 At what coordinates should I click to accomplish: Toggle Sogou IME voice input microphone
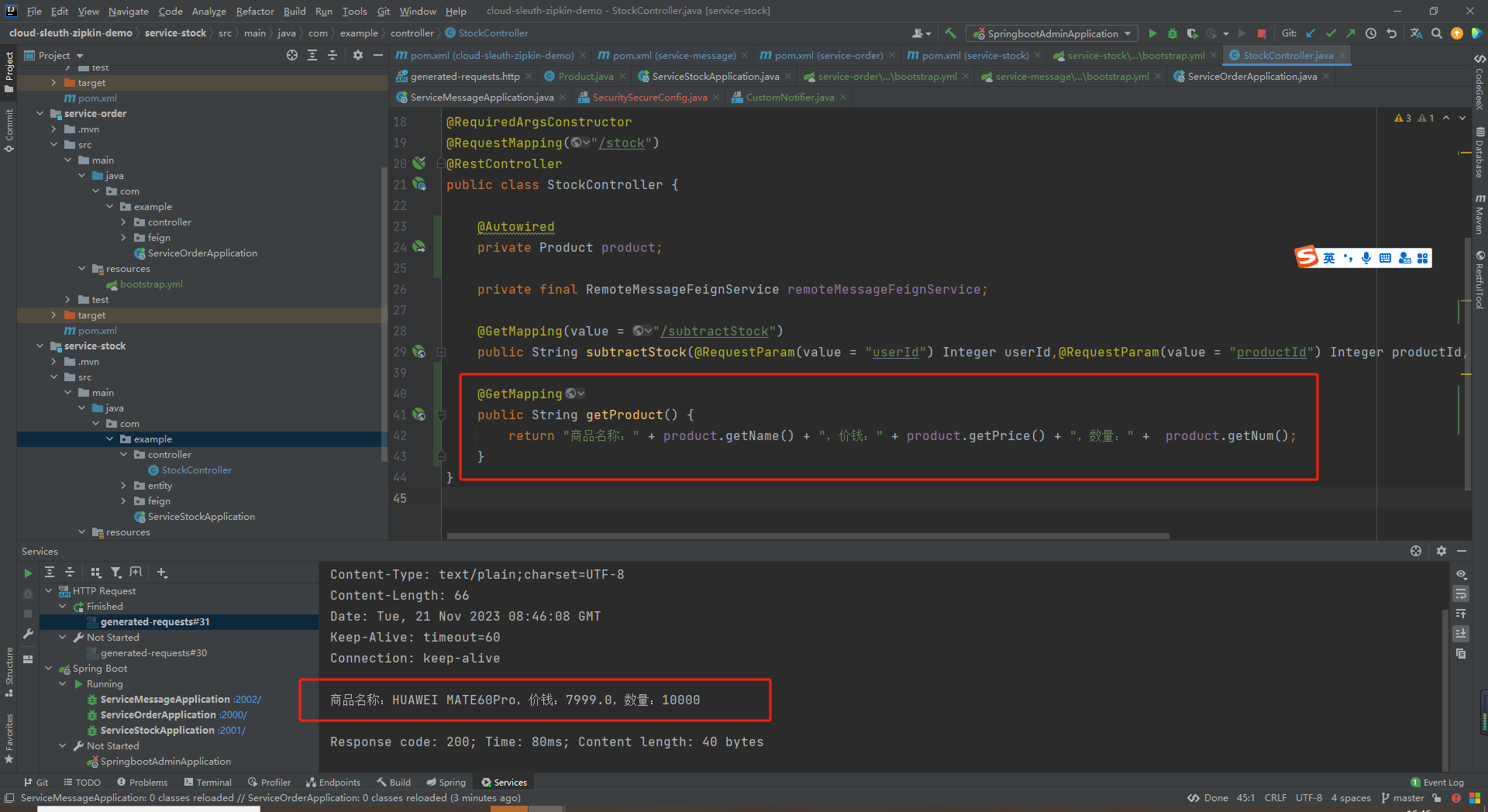click(x=1366, y=258)
